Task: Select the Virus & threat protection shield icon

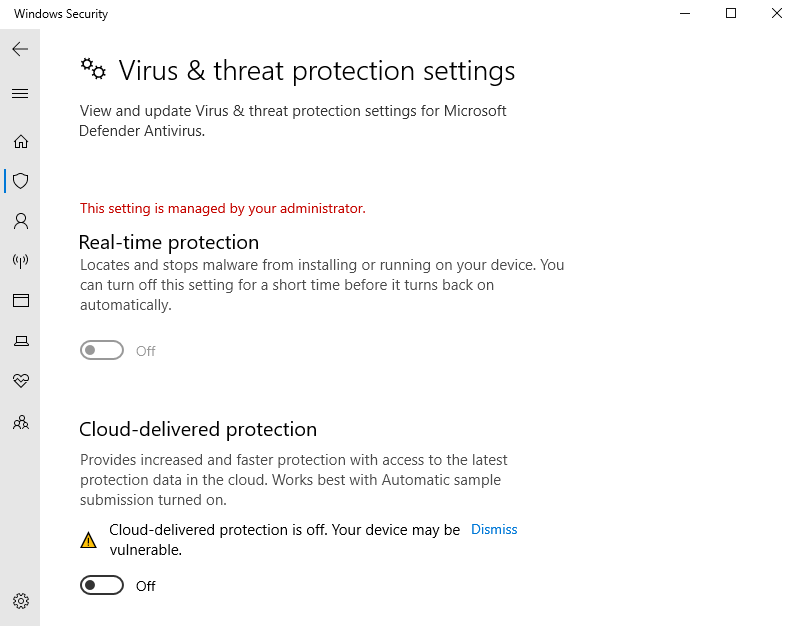Action: [21, 181]
